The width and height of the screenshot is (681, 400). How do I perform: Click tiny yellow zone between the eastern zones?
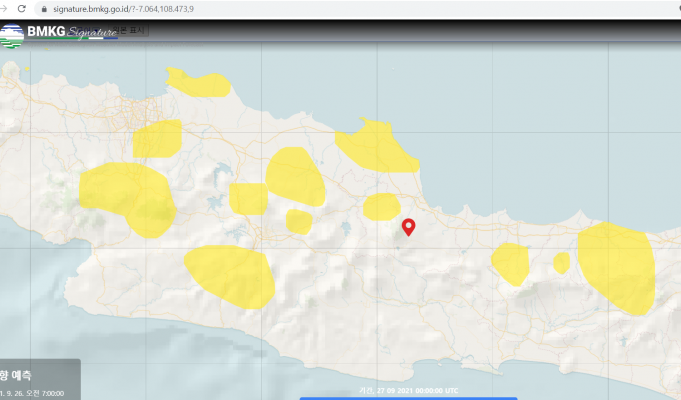(562, 263)
